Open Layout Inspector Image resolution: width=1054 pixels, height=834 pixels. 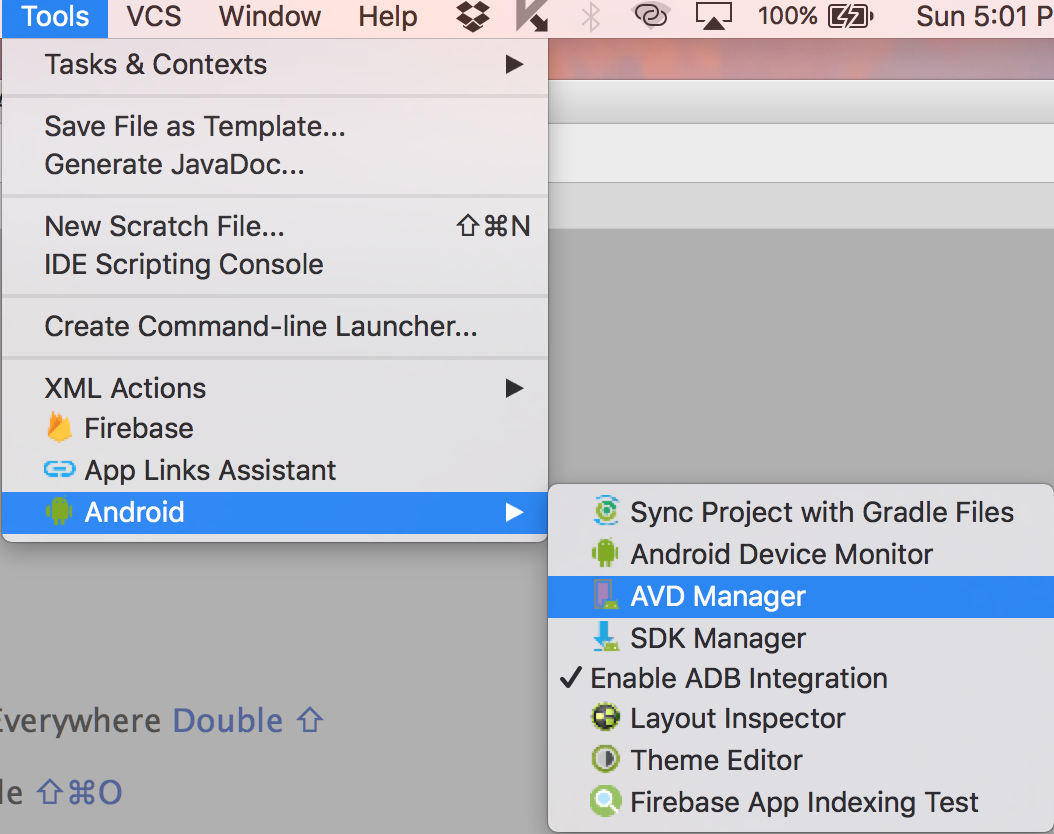(x=801, y=719)
